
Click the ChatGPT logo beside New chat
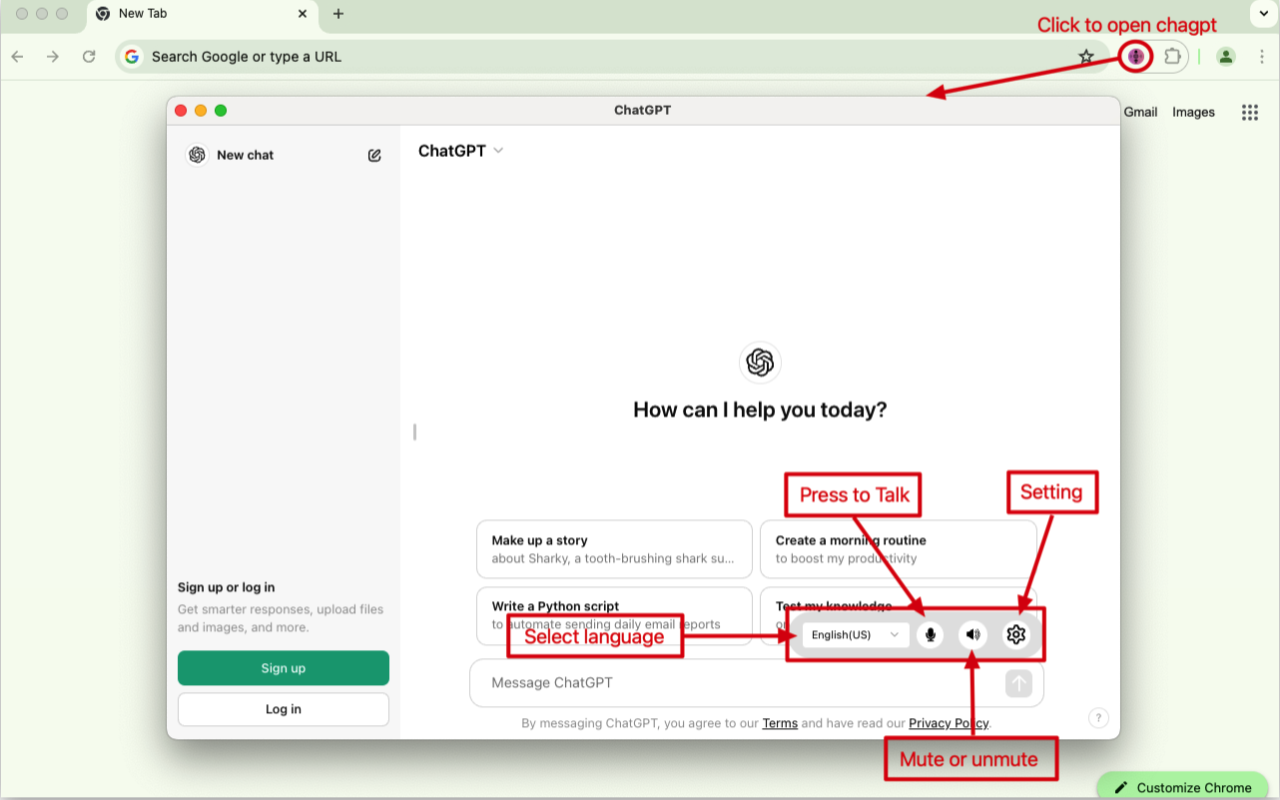(x=197, y=155)
